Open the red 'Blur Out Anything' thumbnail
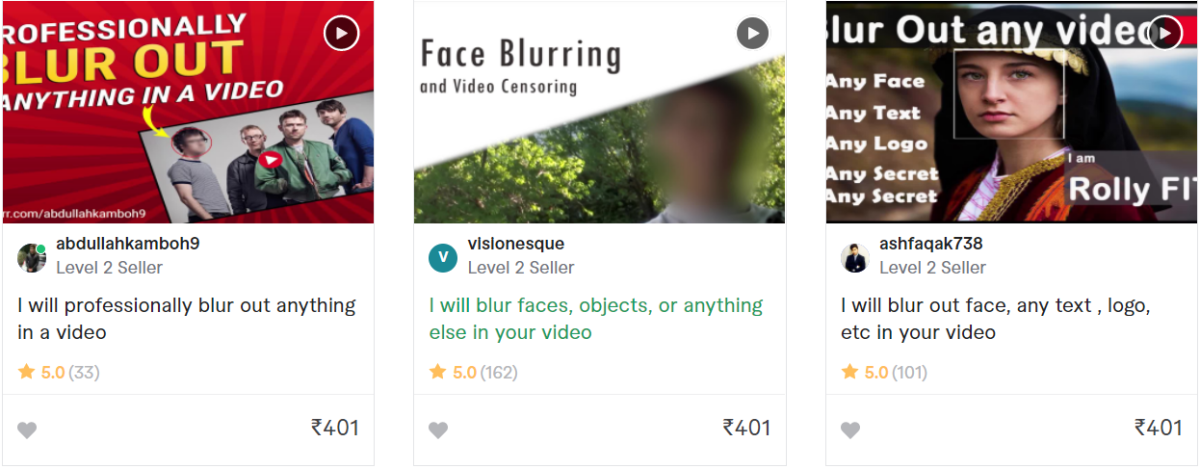 pos(188,112)
